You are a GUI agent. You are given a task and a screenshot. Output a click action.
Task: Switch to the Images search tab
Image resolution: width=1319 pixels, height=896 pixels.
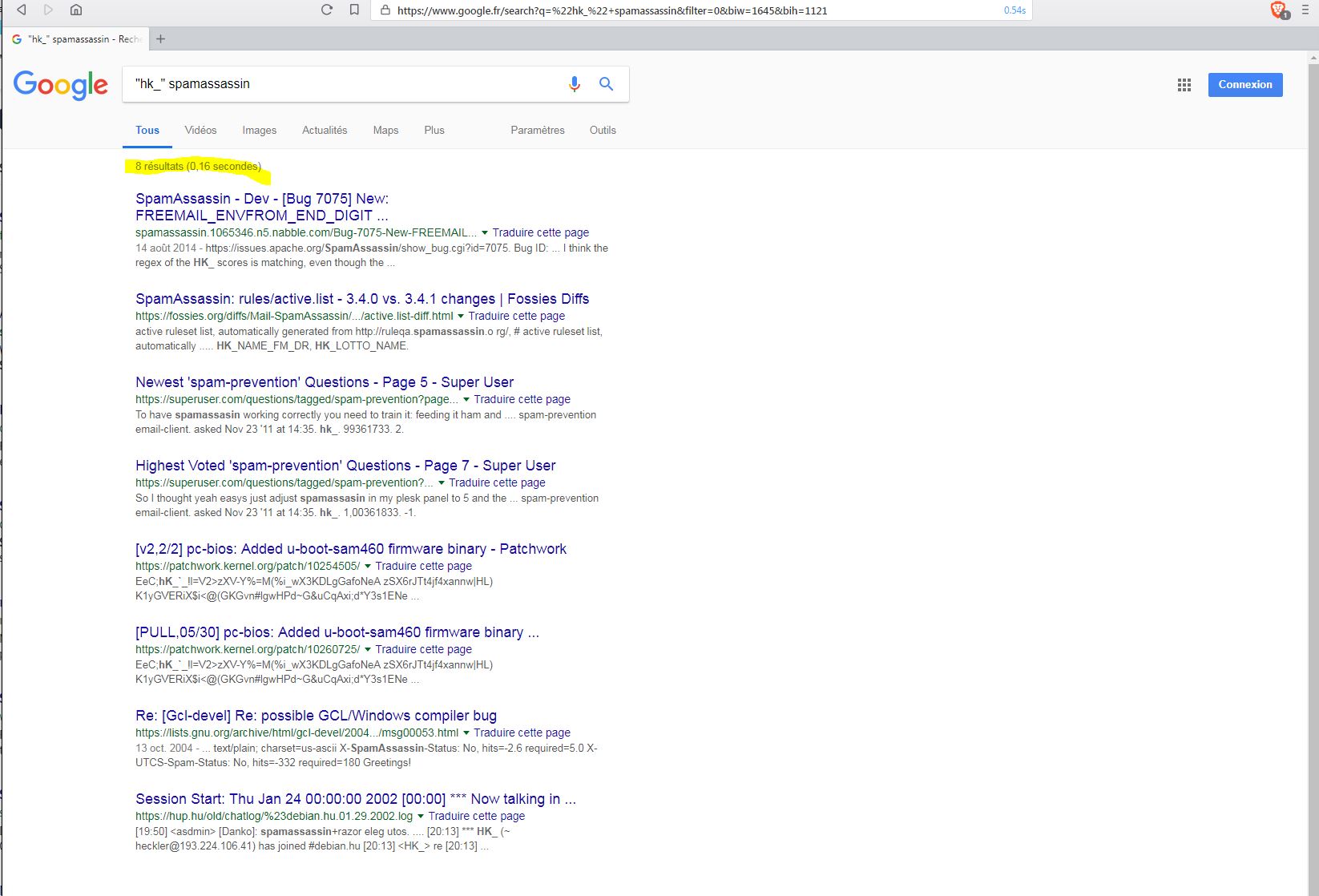click(259, 130)
